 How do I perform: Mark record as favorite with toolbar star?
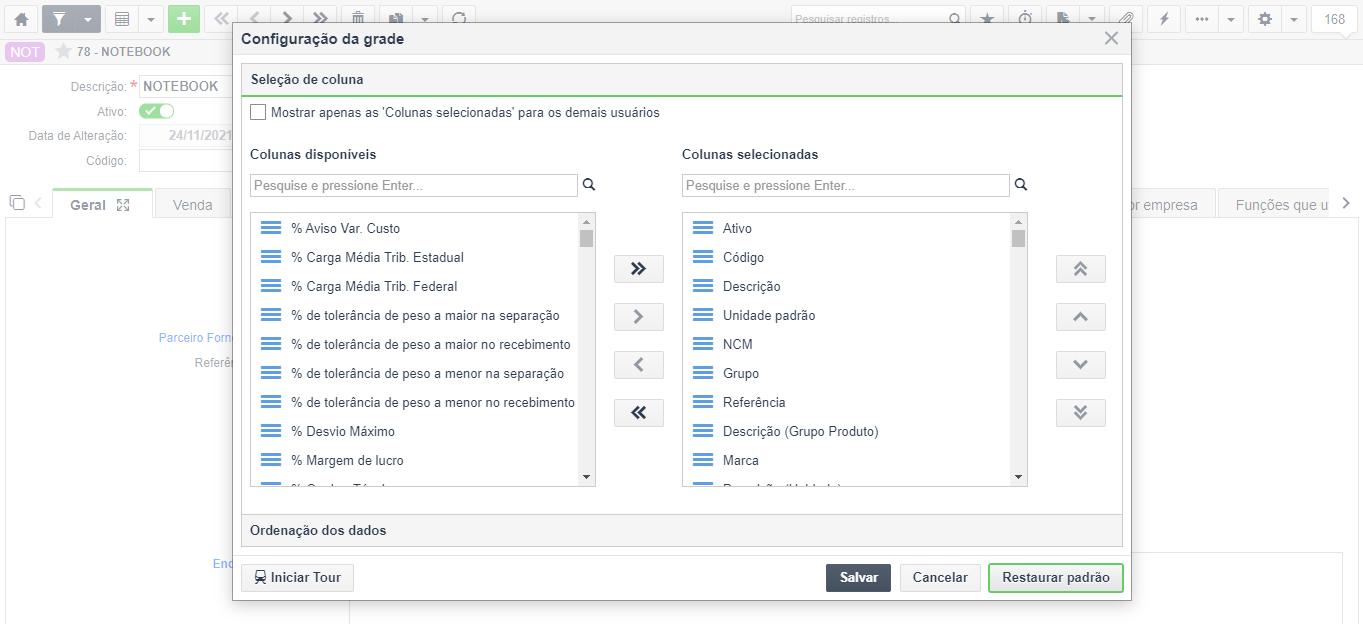point(987,19)
